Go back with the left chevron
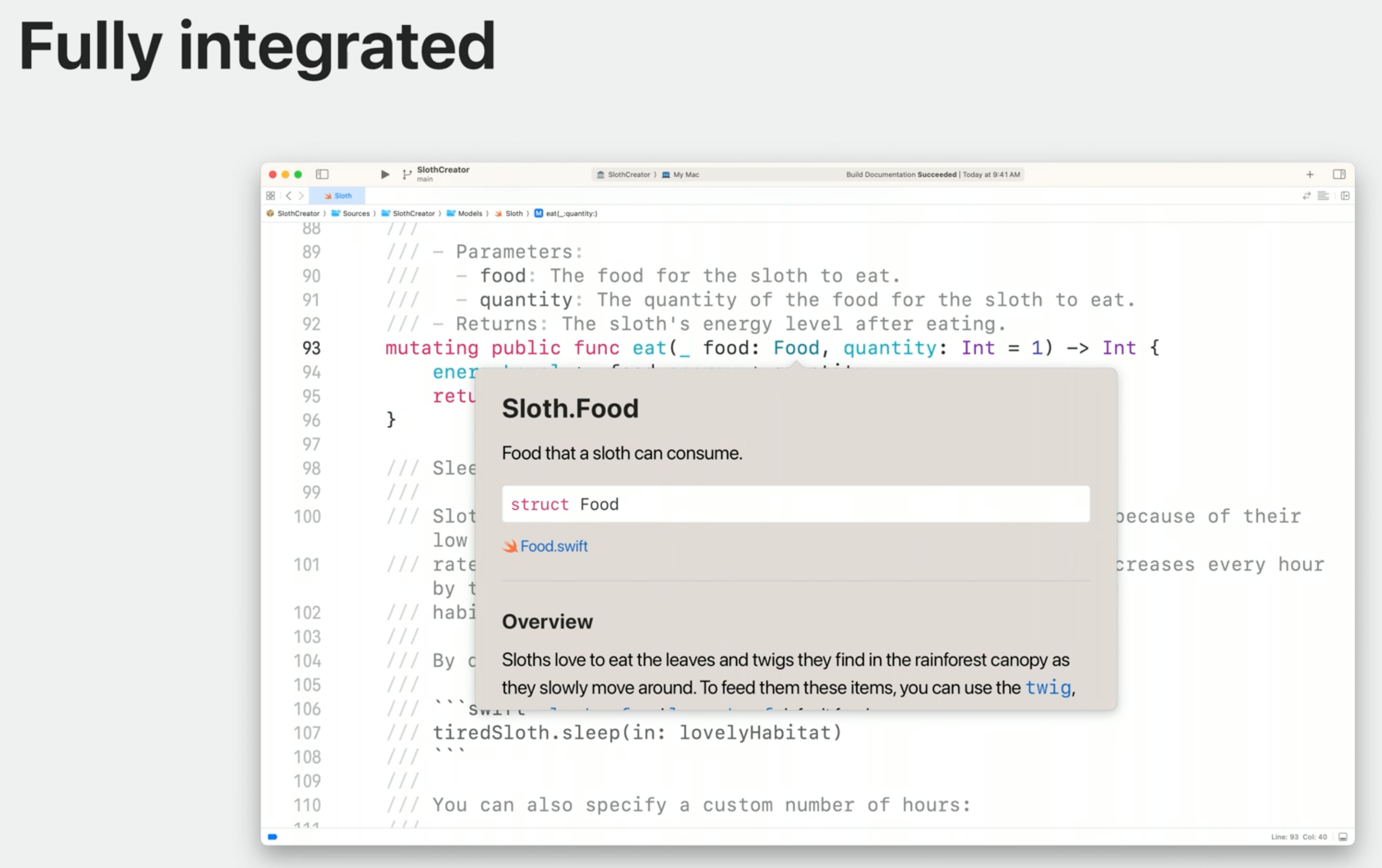This screenshot has height=868, width=1382. pyautogui.click(x=289, y=196)
